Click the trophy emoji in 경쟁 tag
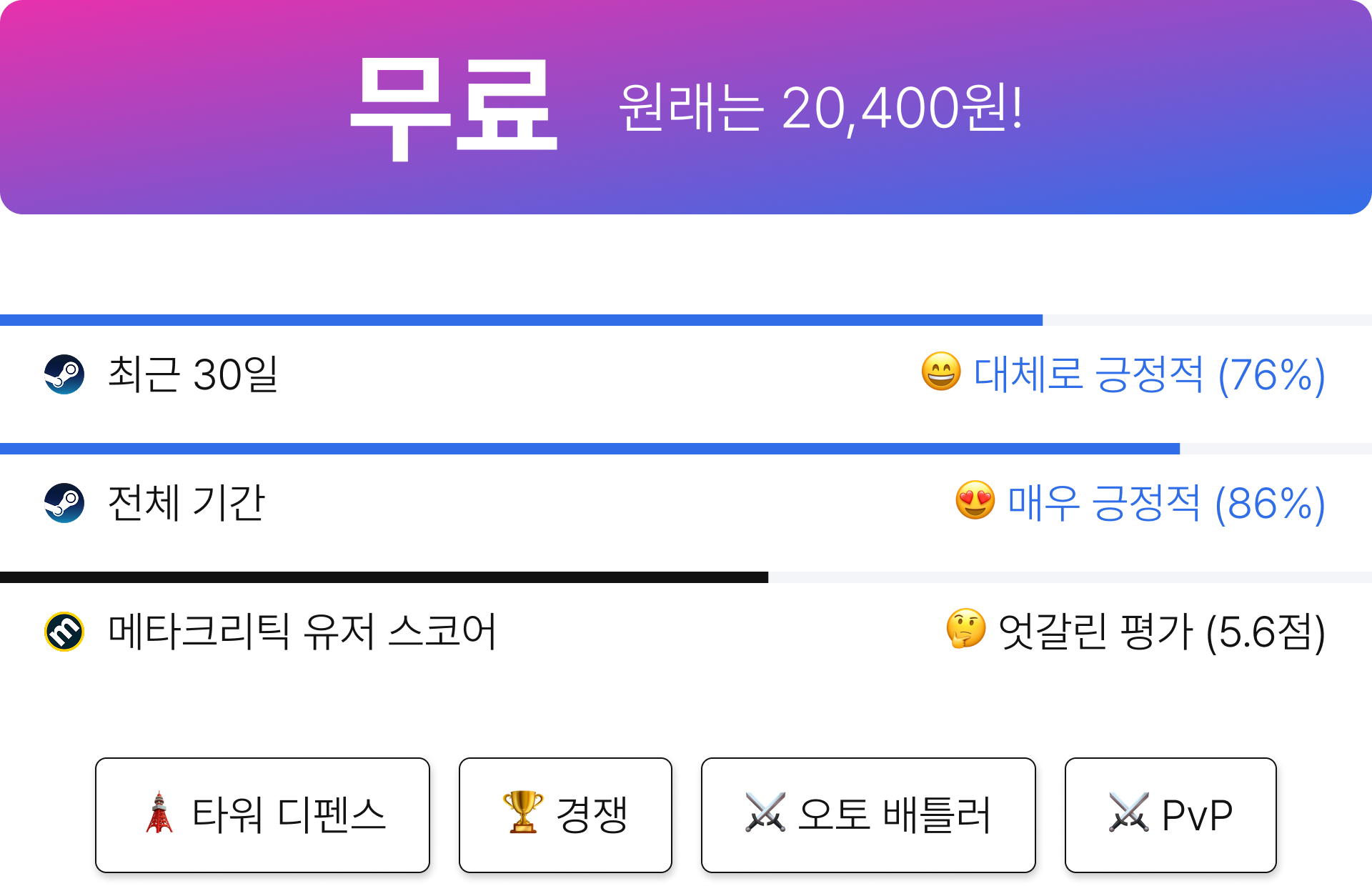This screenshot has height=886, width=1372. point(523,812)
